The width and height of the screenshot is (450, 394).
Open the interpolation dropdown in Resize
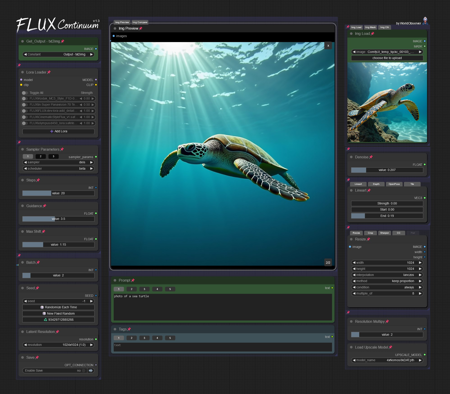pyautogui.click(x=387, y=275)
